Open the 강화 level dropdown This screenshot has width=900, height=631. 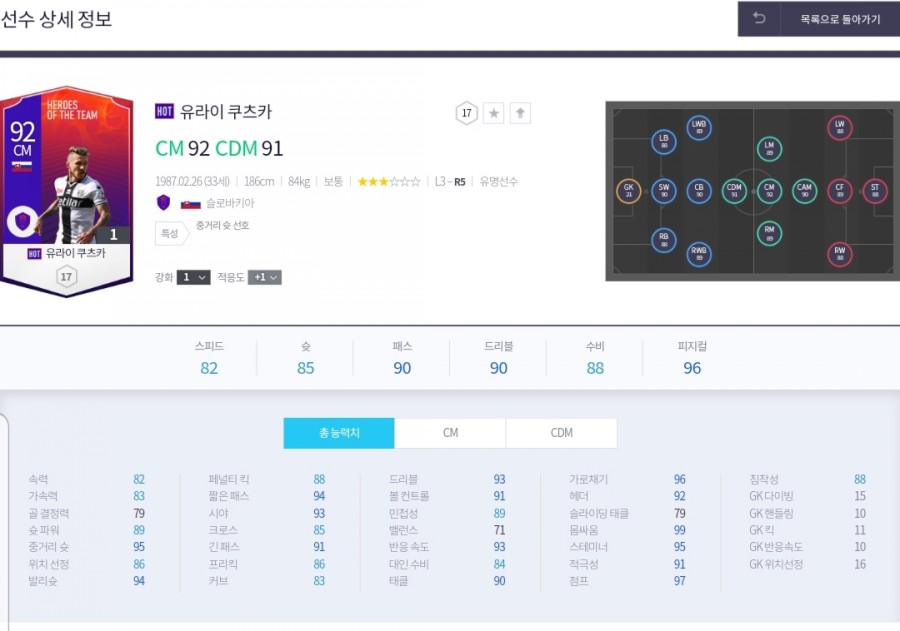[x=193, y=277]
